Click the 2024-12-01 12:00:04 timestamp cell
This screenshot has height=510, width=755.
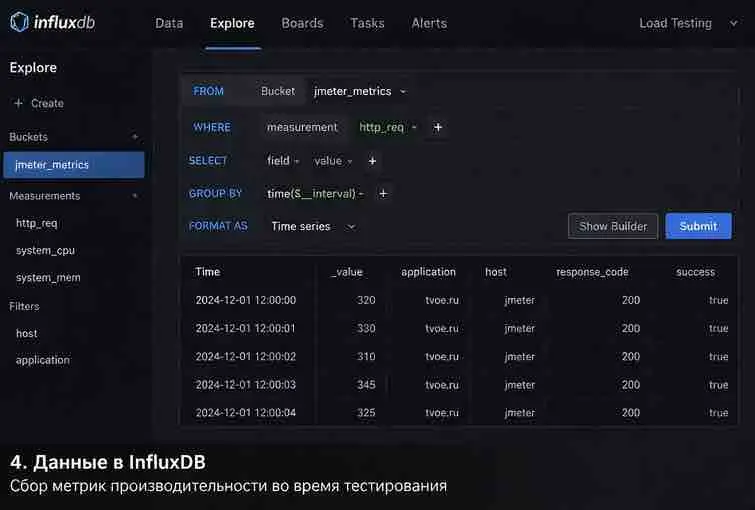pyautogui.click(x=246, y=413)
